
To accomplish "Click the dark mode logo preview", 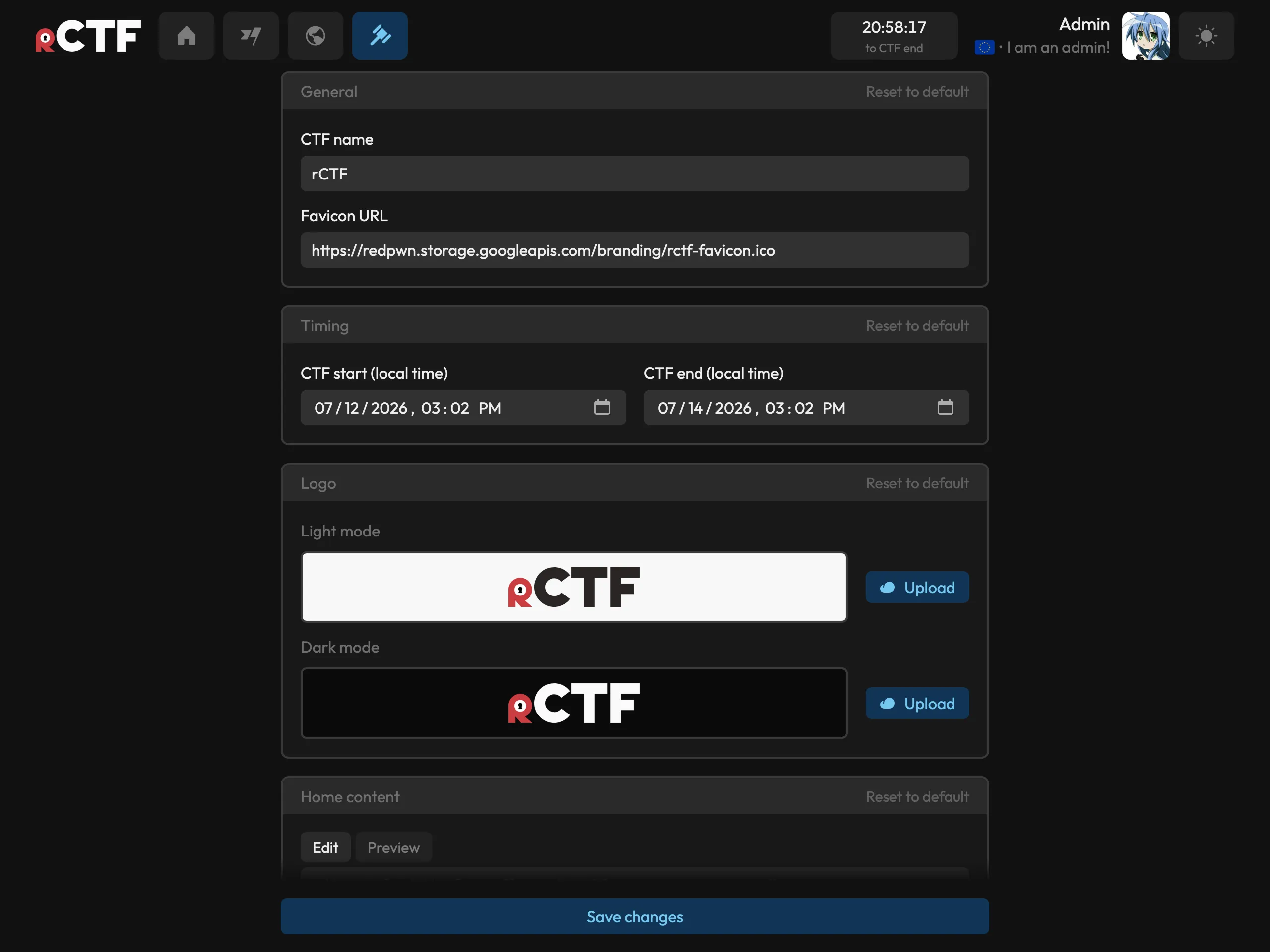I will [x=573, y=703].
